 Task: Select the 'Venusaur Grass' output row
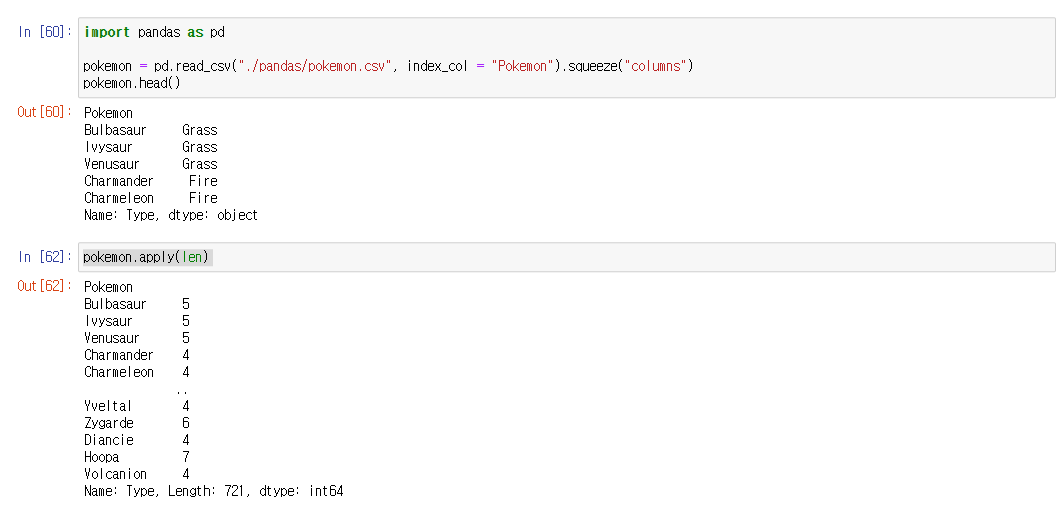(150, 164)
